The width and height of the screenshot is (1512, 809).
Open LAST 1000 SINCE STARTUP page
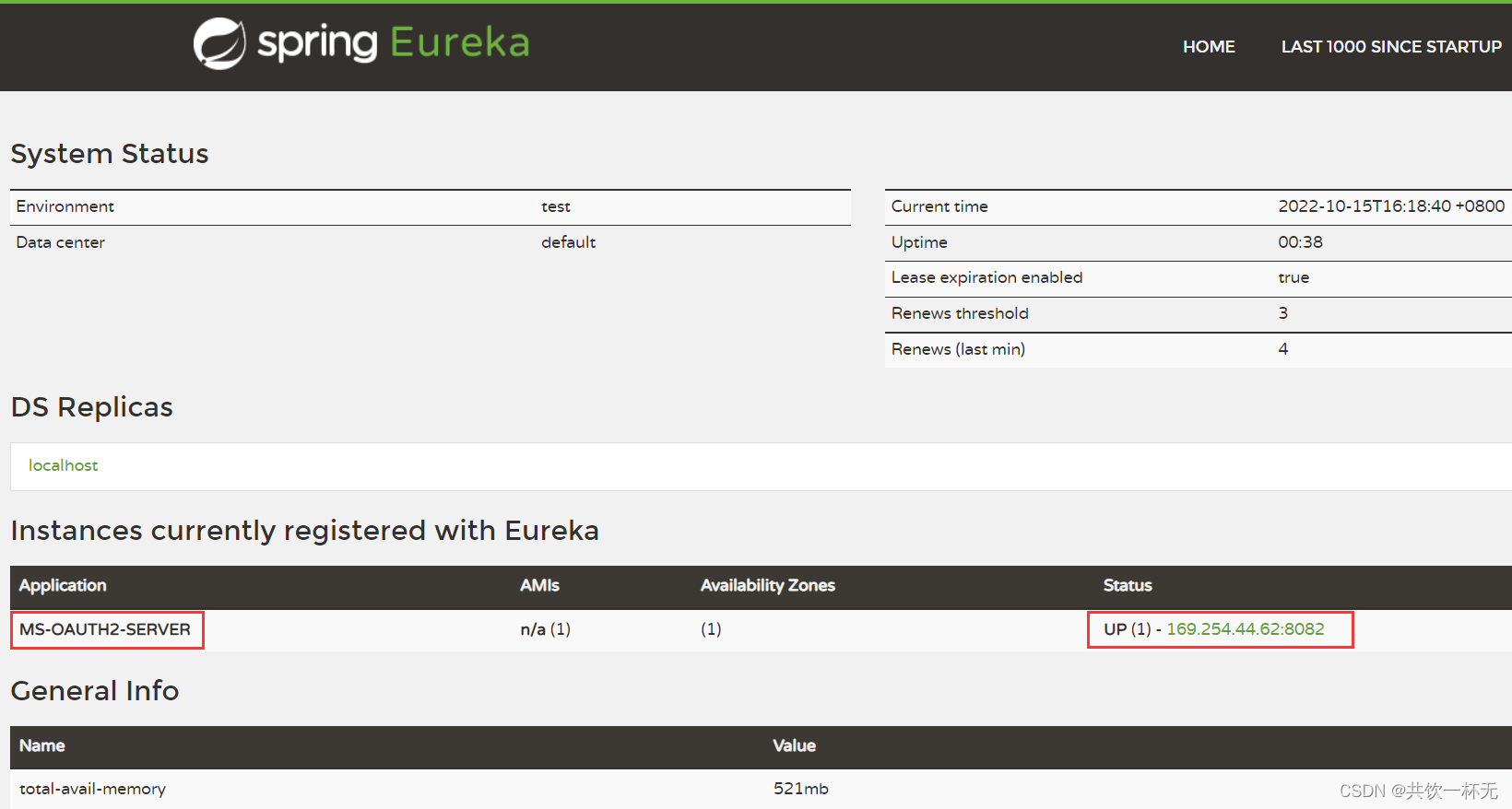[x=1391, y=47]
